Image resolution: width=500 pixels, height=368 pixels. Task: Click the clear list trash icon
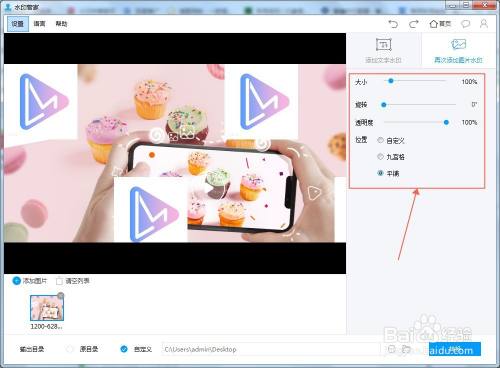click(x=59, y=281)
